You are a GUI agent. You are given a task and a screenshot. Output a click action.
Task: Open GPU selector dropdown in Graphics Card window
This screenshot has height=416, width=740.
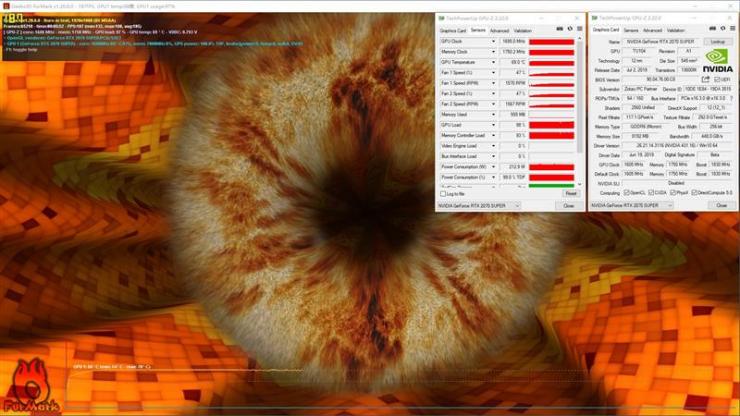coord(632,205)
